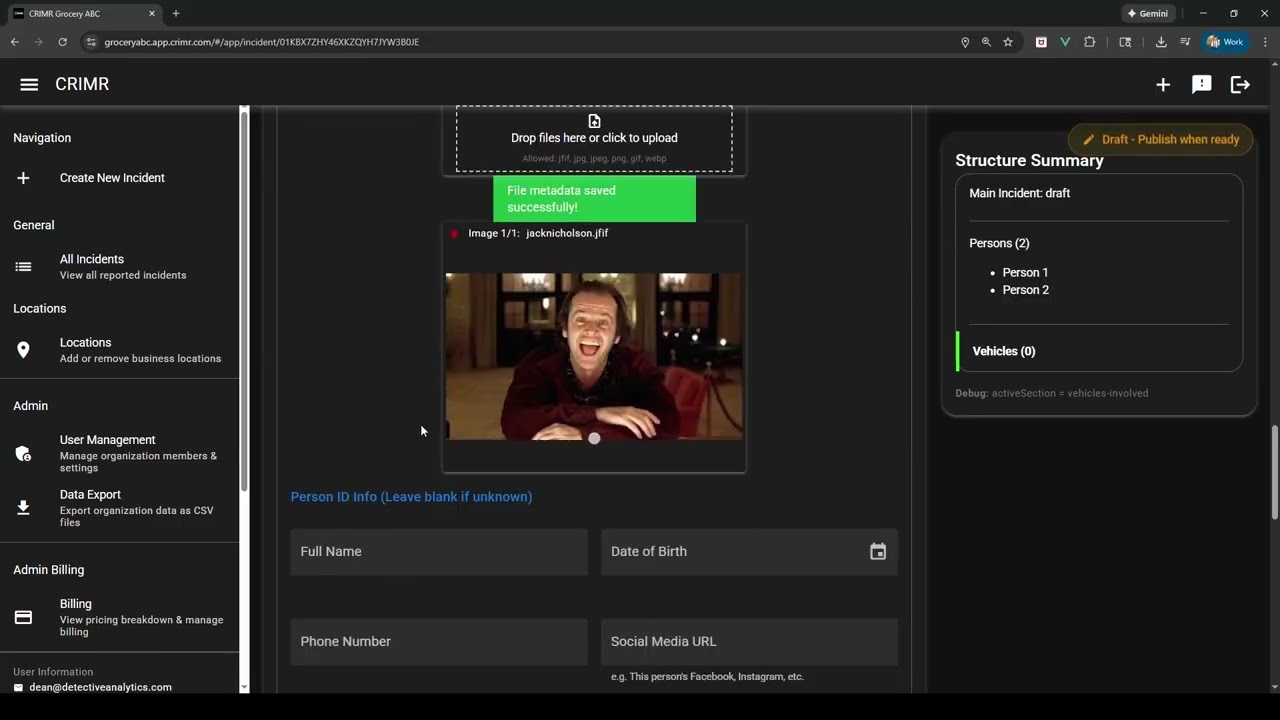Image resolution: width=1280 pixels, height=720 pixels.
Task: Select Person 1 in Structure Summary
Action: [1025, 272]
